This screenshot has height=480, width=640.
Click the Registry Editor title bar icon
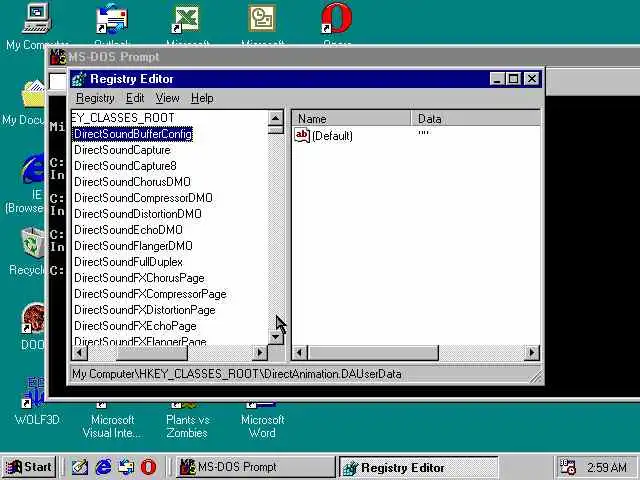(79, 79)
